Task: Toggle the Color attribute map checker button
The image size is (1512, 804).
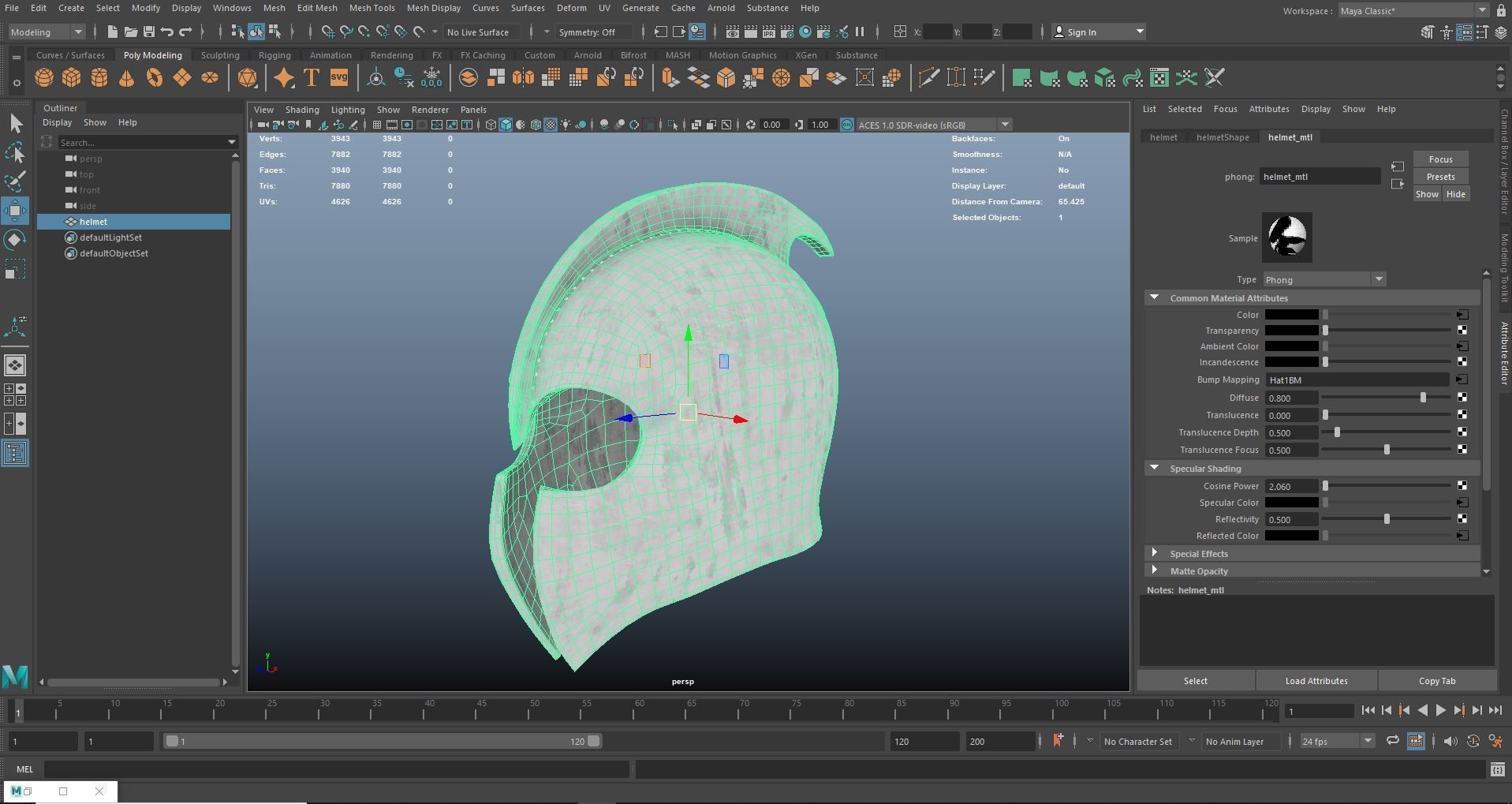Action: click(x=1462, y=314)
